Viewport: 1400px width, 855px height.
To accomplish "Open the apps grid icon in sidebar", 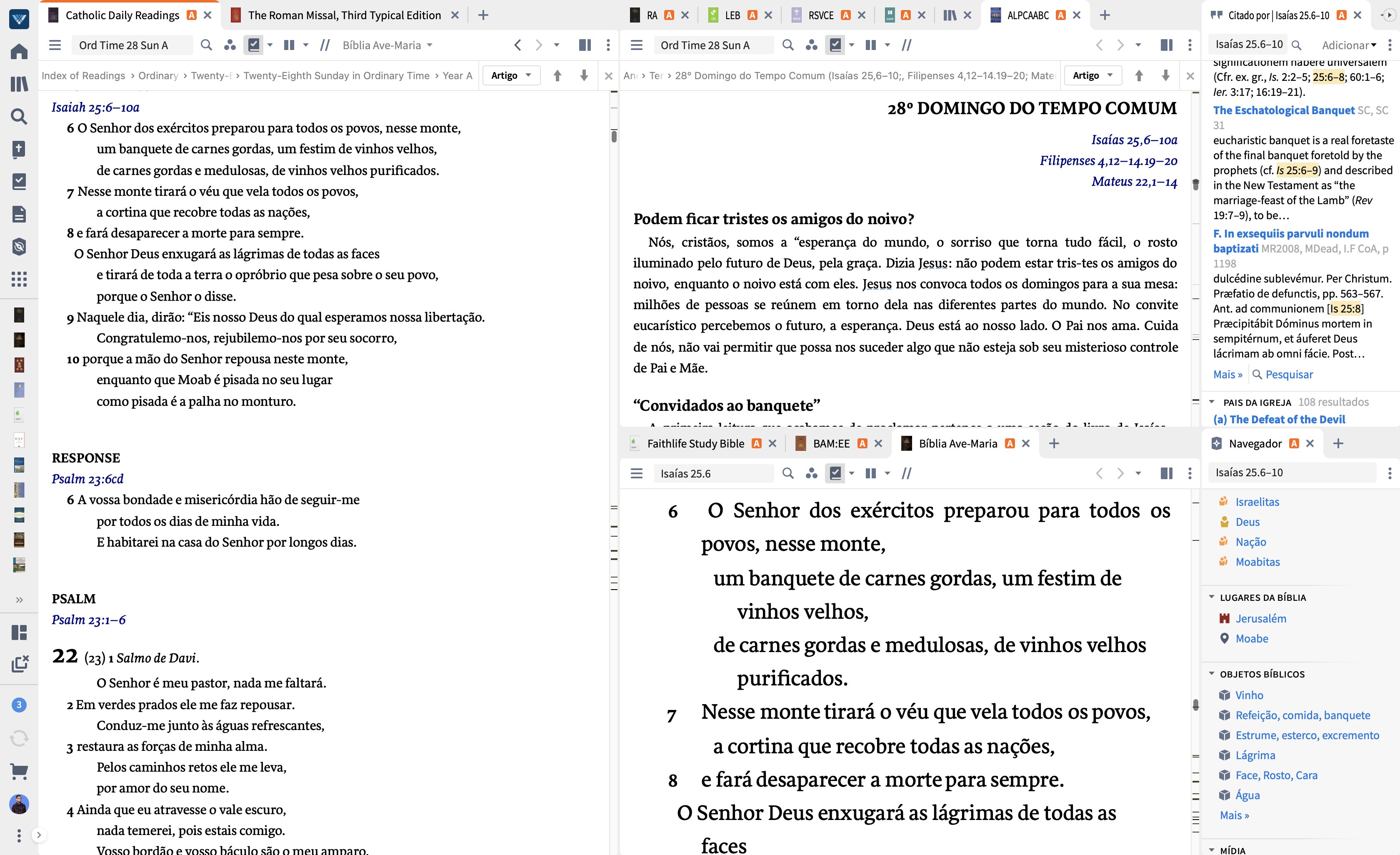I will click(x=19, y=279).
